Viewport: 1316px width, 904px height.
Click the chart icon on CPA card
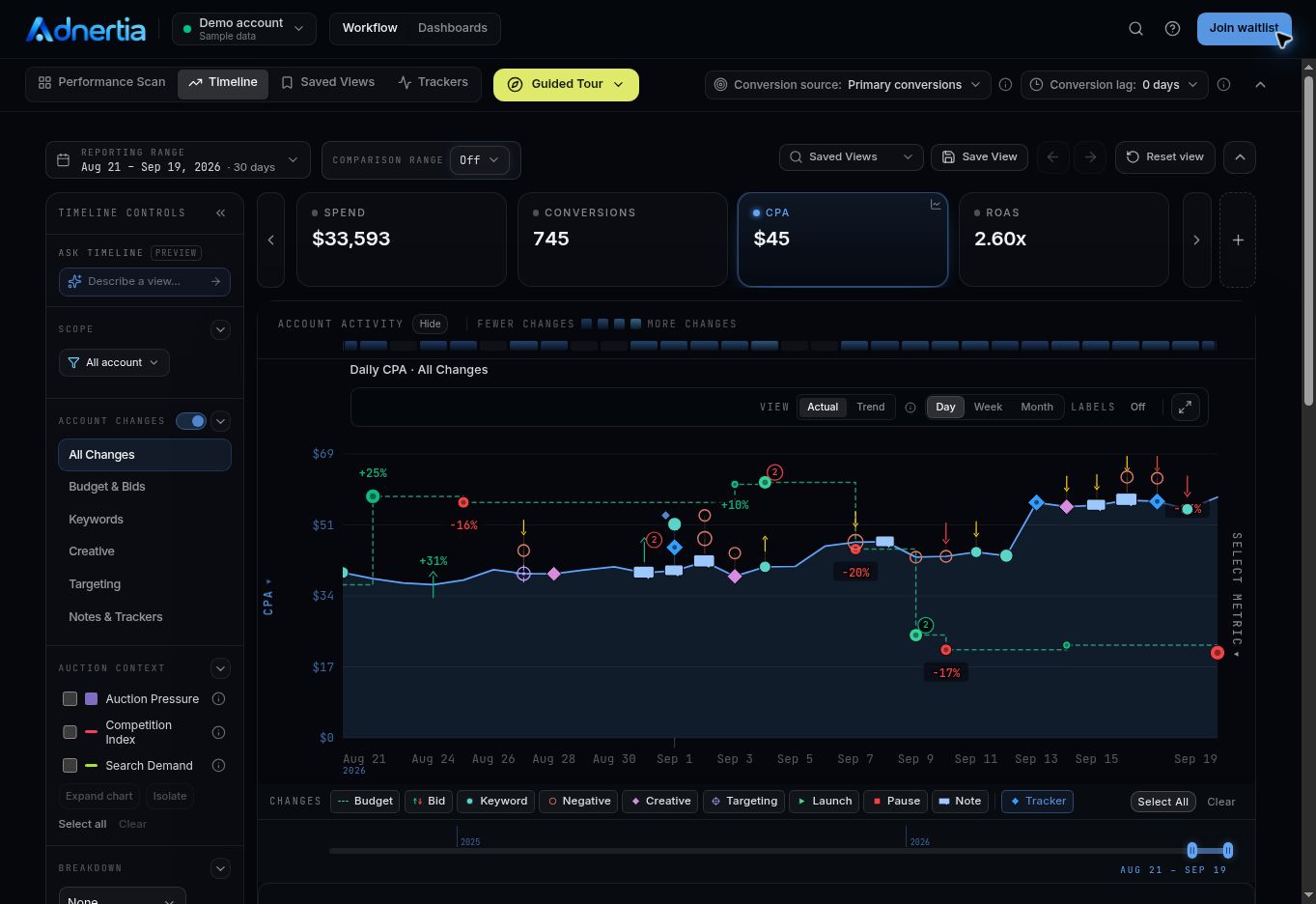(935, 205)
